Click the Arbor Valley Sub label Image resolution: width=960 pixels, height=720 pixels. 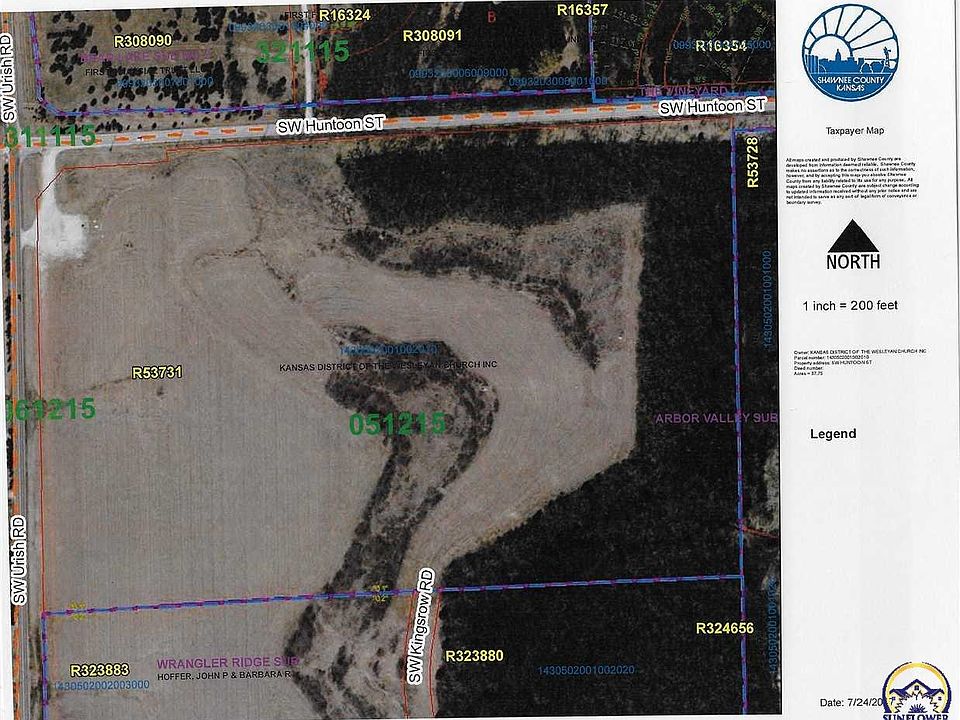pyautogui.click(x=716, y=417)
